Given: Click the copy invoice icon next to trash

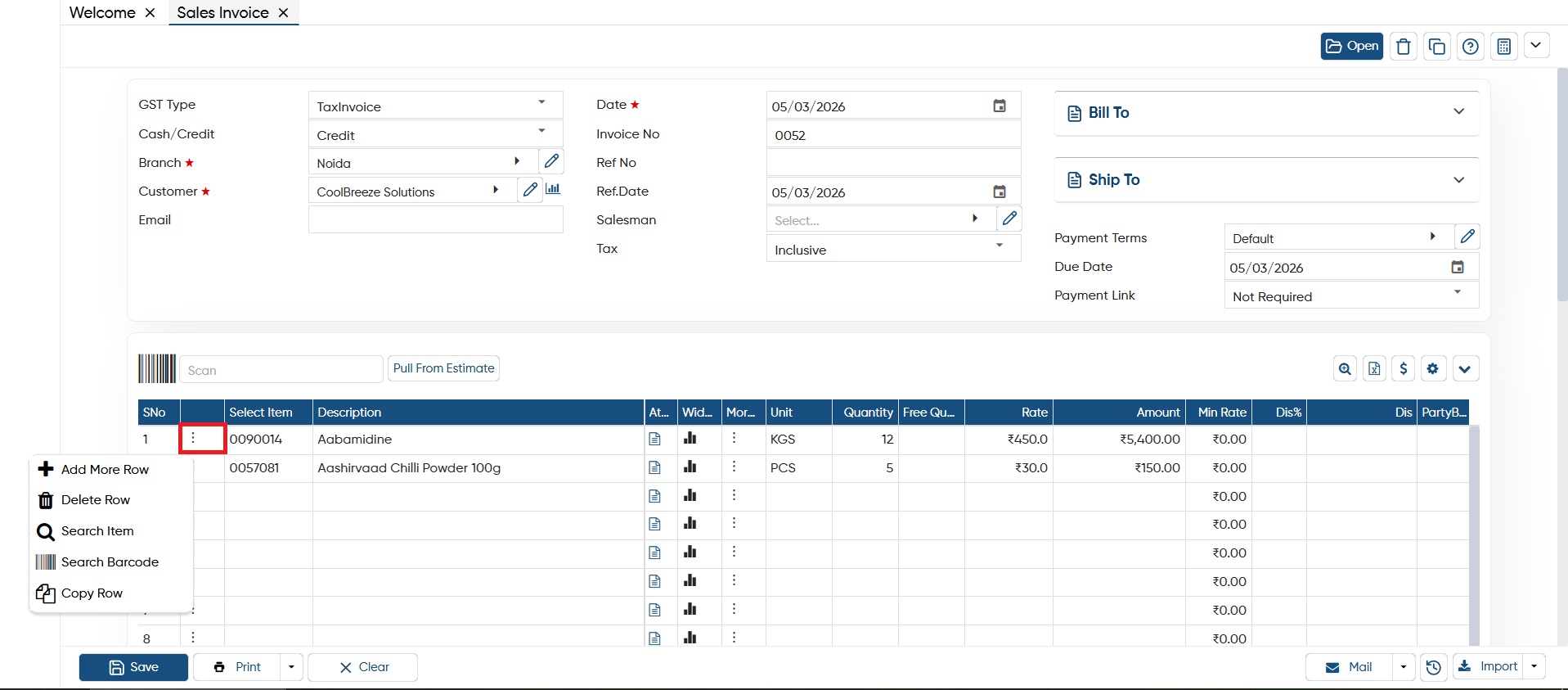Looking at the screenshot, I should pyautogui.click(x=1437, y=47).
